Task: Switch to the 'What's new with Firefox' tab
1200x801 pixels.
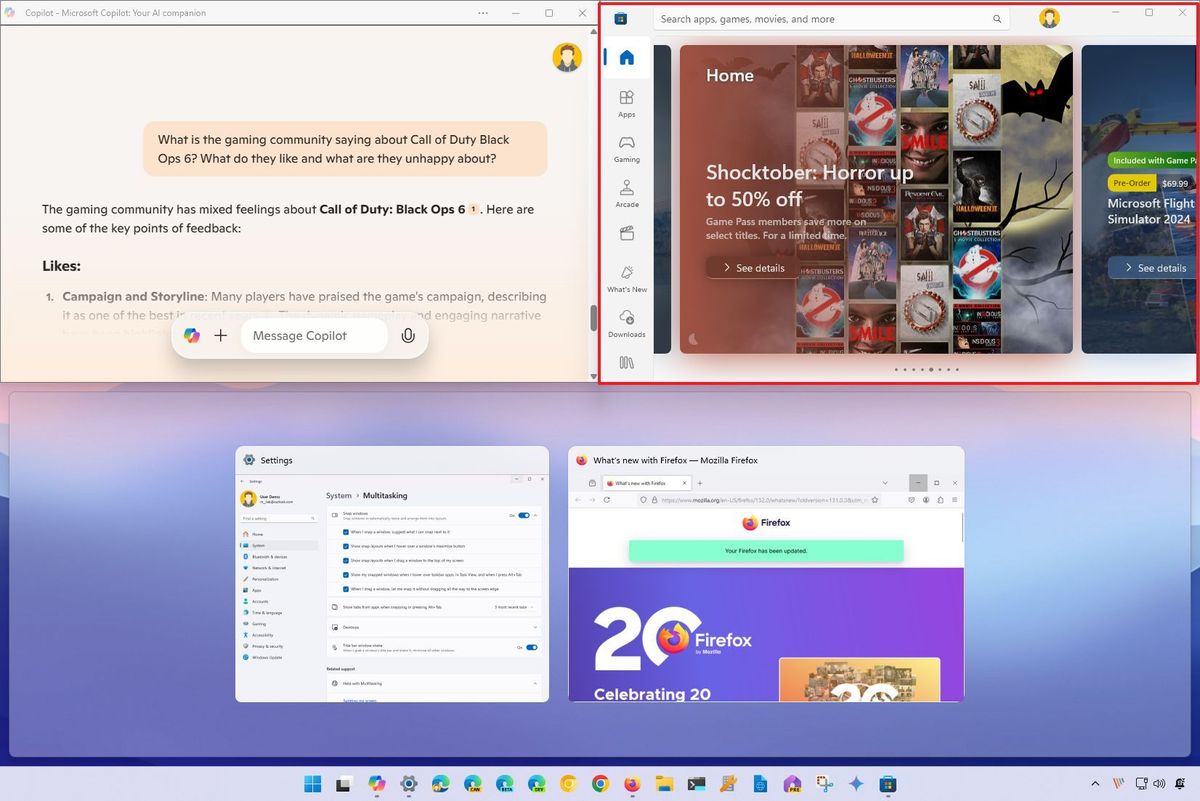Action: pyautogui.click(x=640, y=481)
